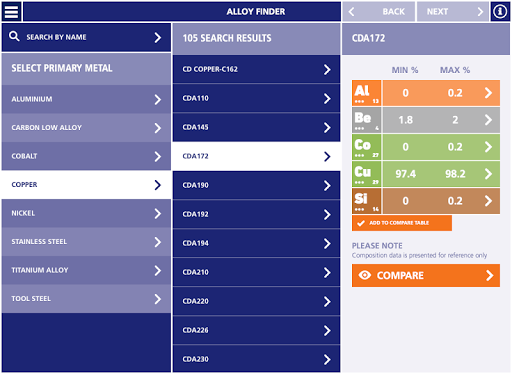Select the Cu copper element tile

(367, 174)
